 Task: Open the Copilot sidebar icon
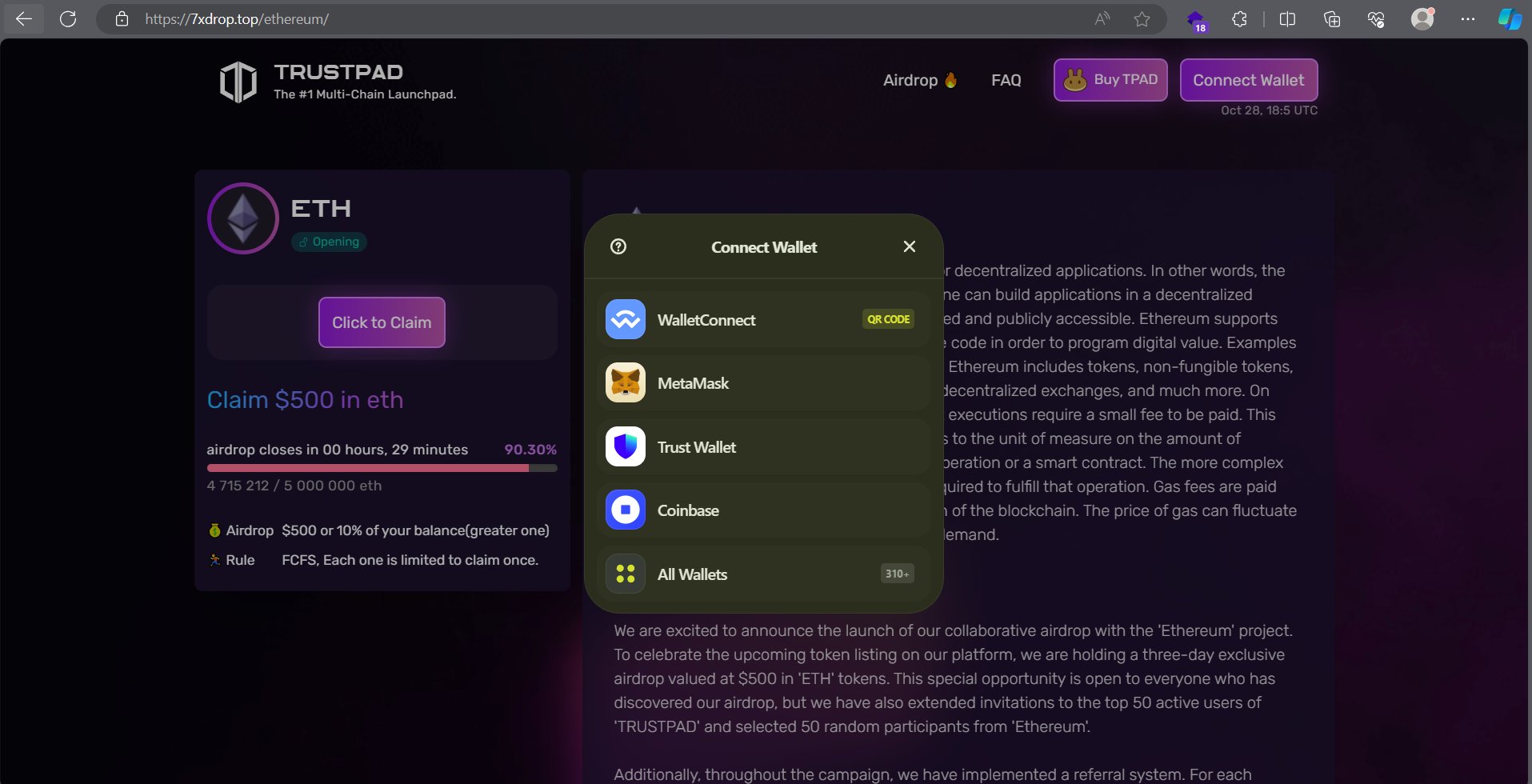point(1510,18)
